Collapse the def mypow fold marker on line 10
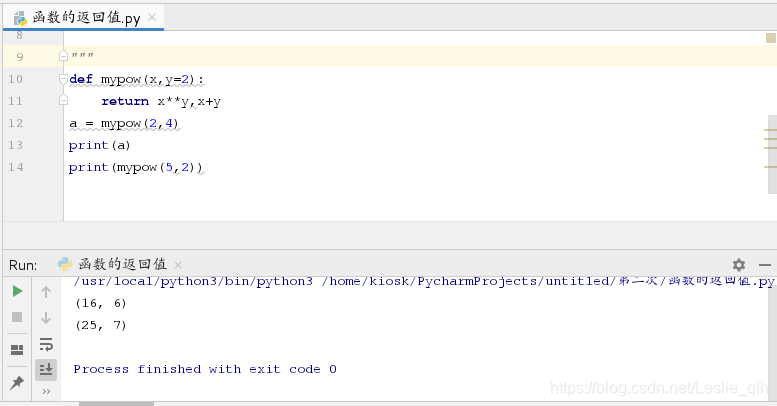Screen dimensions: 777x406 point(63,78)
